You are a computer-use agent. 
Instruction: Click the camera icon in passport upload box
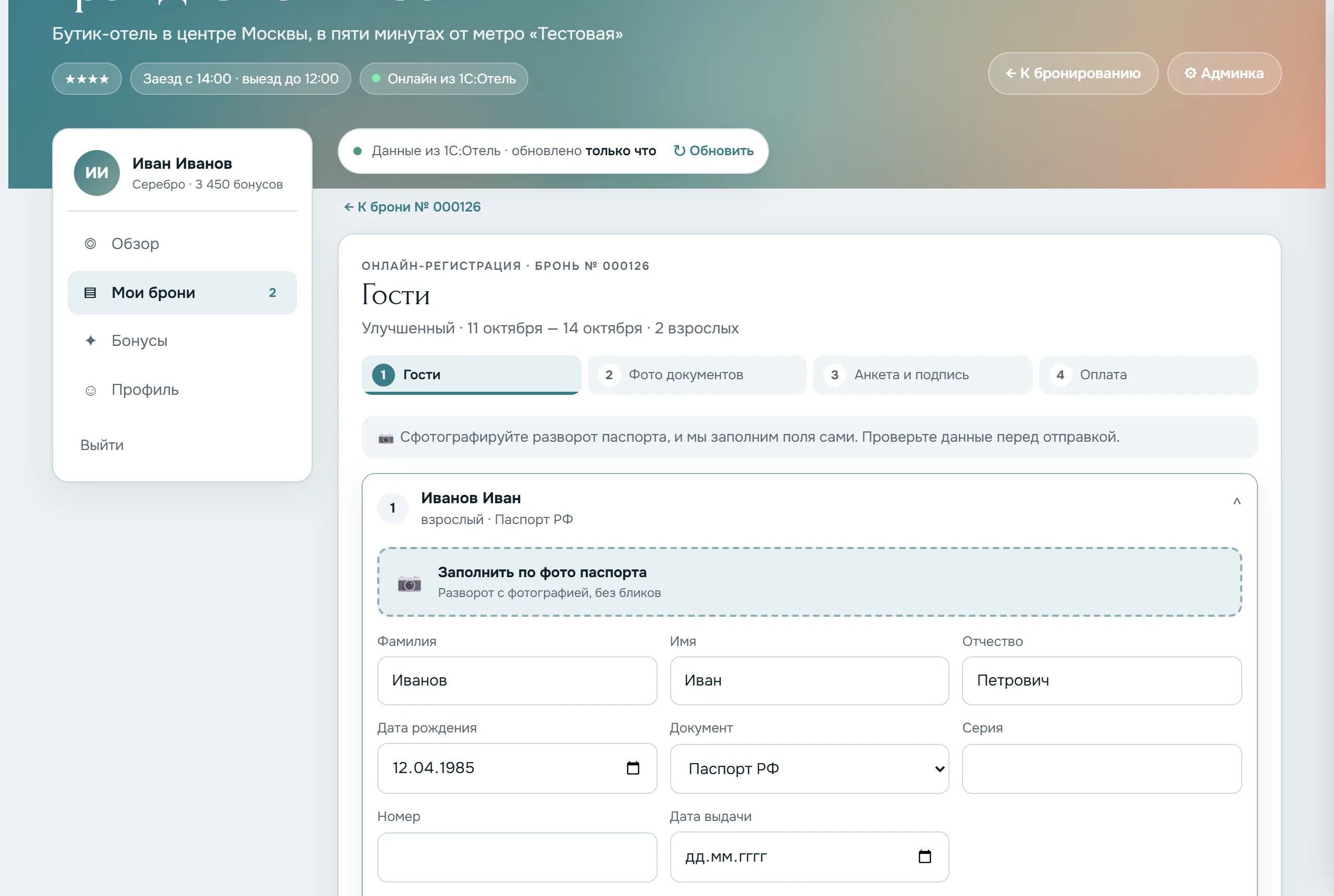[409, 583]
